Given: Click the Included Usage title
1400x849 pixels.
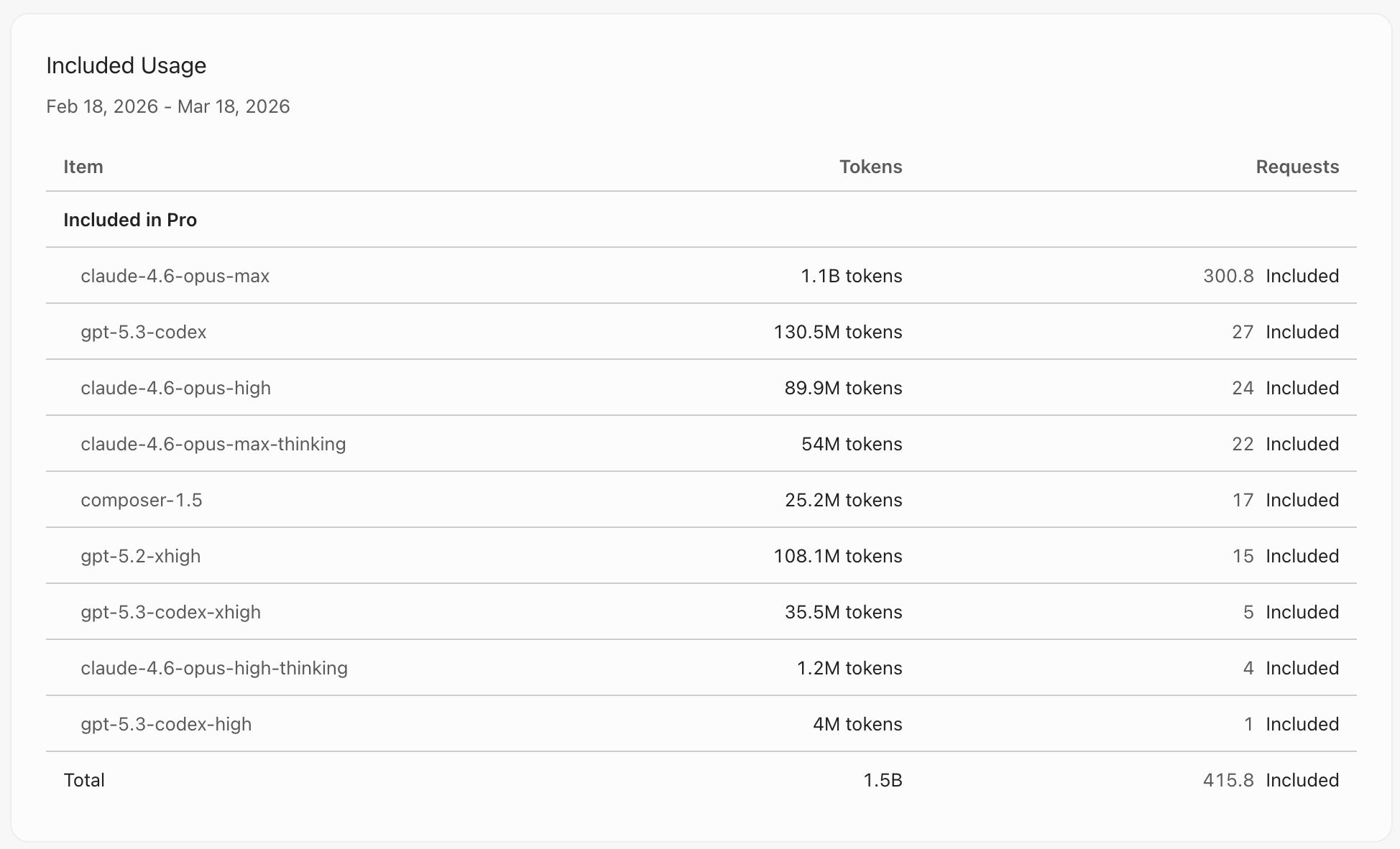Looking at the screenshot, I should click(126, 65).
